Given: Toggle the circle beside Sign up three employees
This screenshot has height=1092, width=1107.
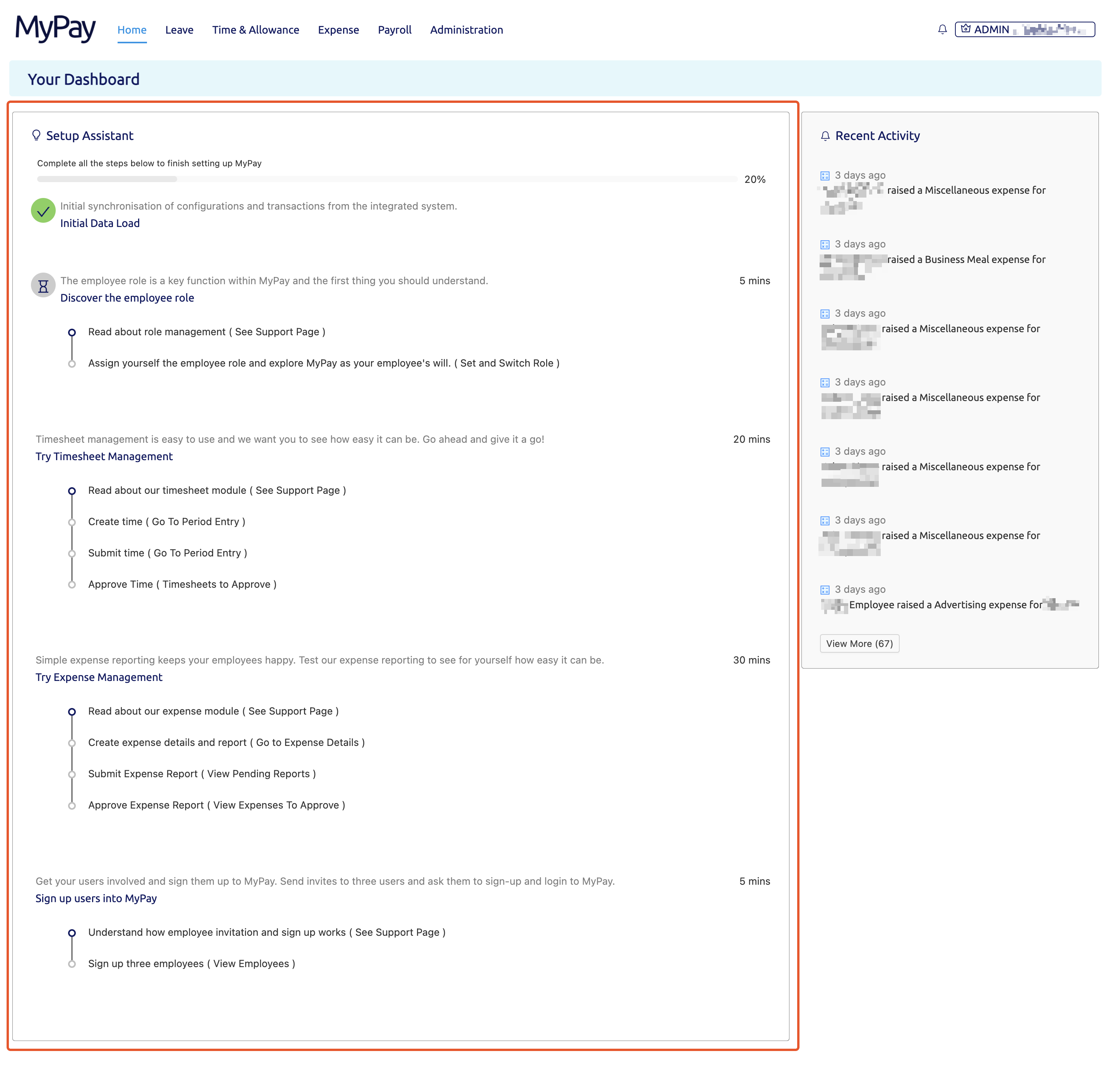Looking at the screenshot, I should click(72, 964).
